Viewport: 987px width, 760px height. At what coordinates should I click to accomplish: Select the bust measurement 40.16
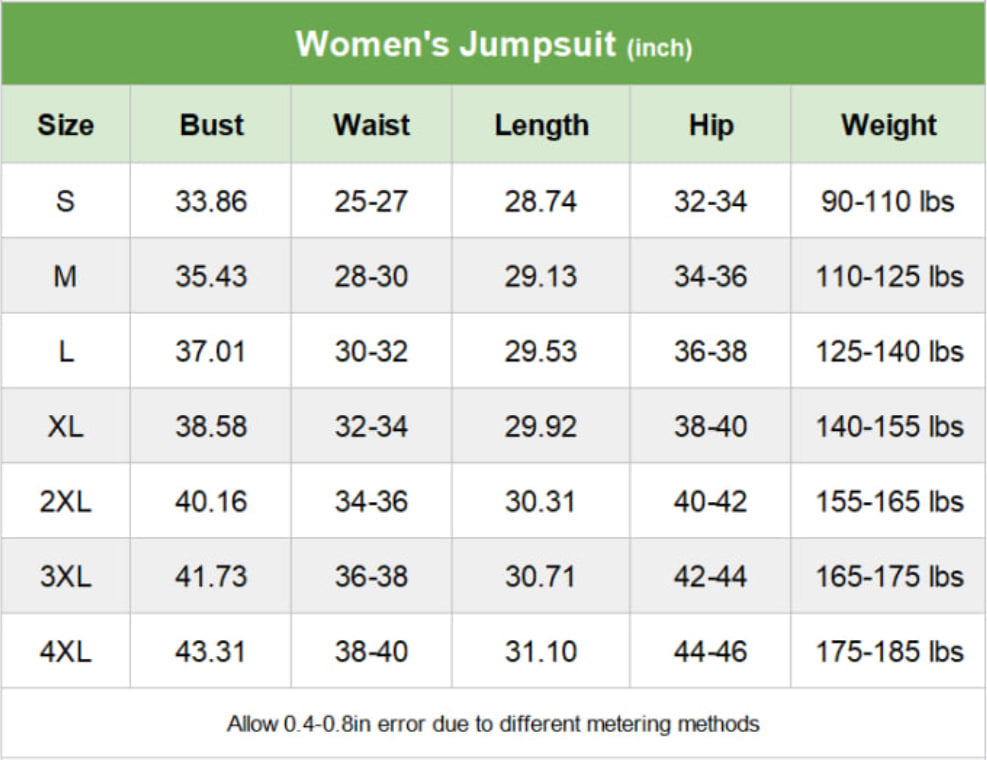tap(211, 502)
